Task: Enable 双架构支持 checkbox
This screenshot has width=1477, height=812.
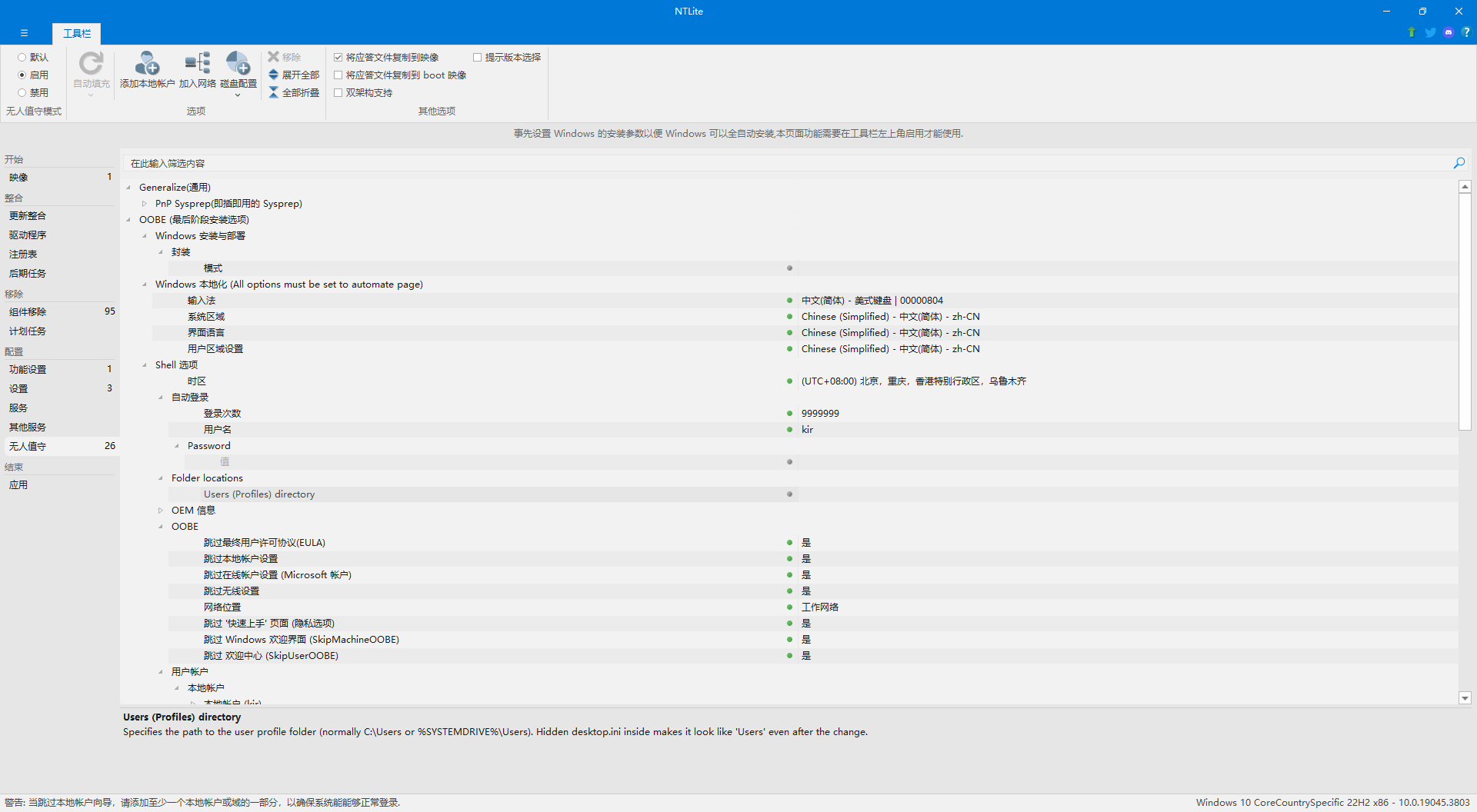Action: point(338,92)
